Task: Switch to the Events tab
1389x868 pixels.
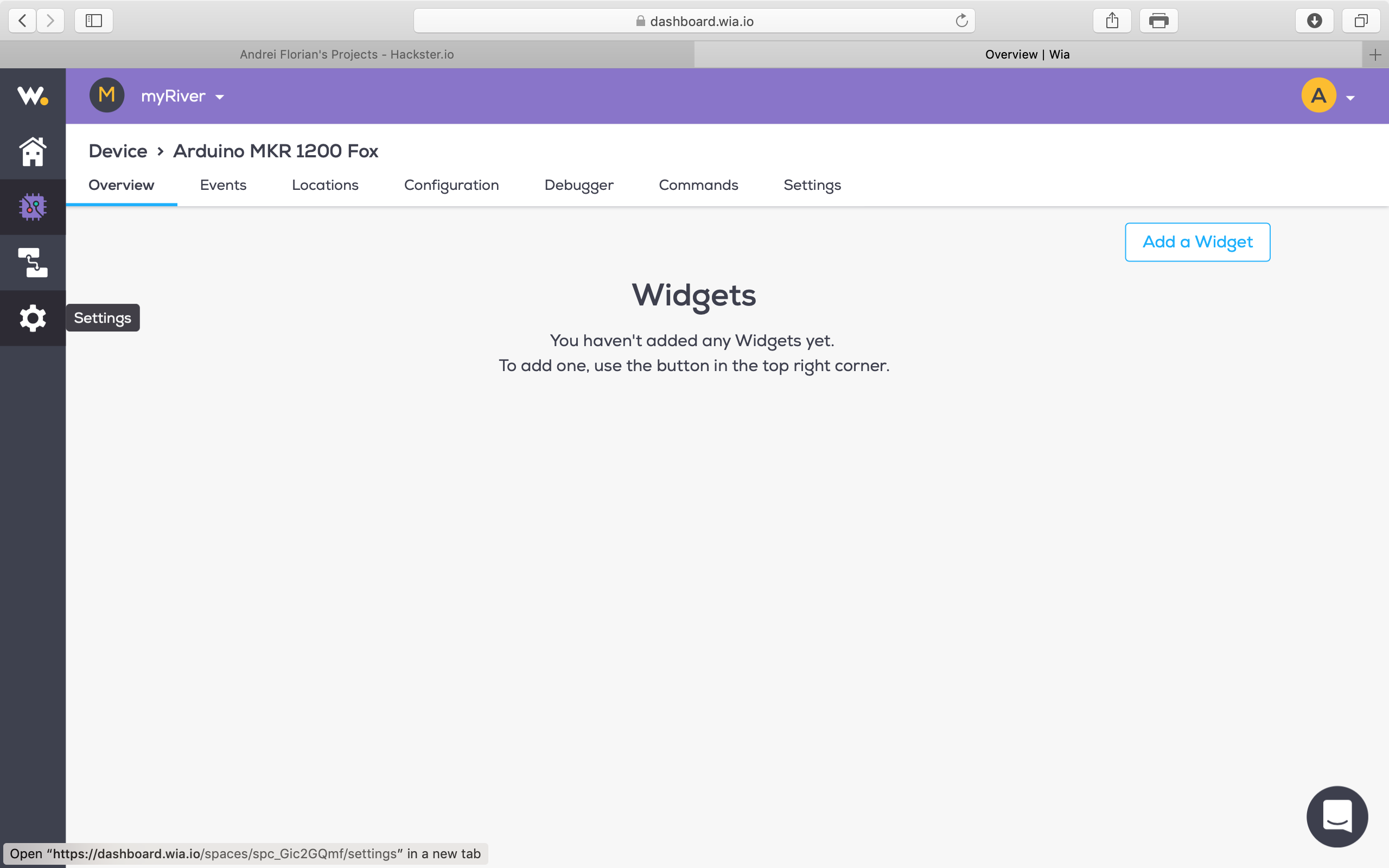Action: (222, 185)
